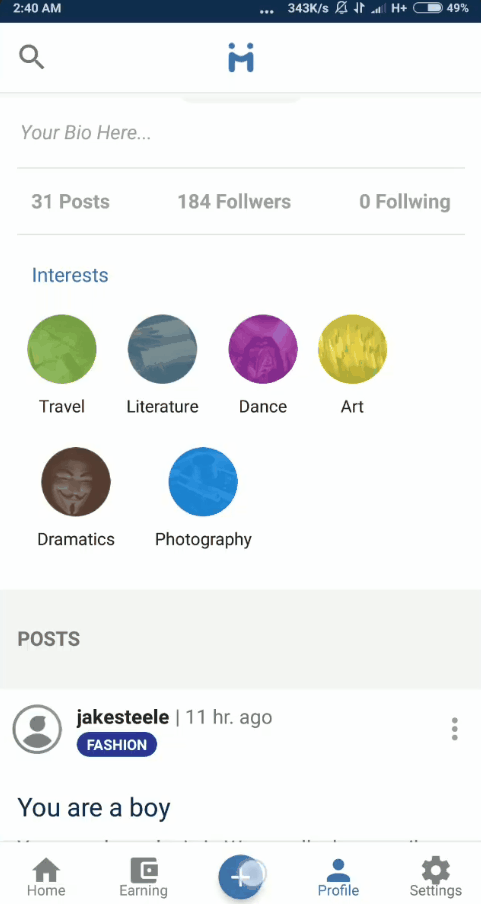481x904 pixels.
Task: Select the blue Photography interest circle
Action: (203, 481)
